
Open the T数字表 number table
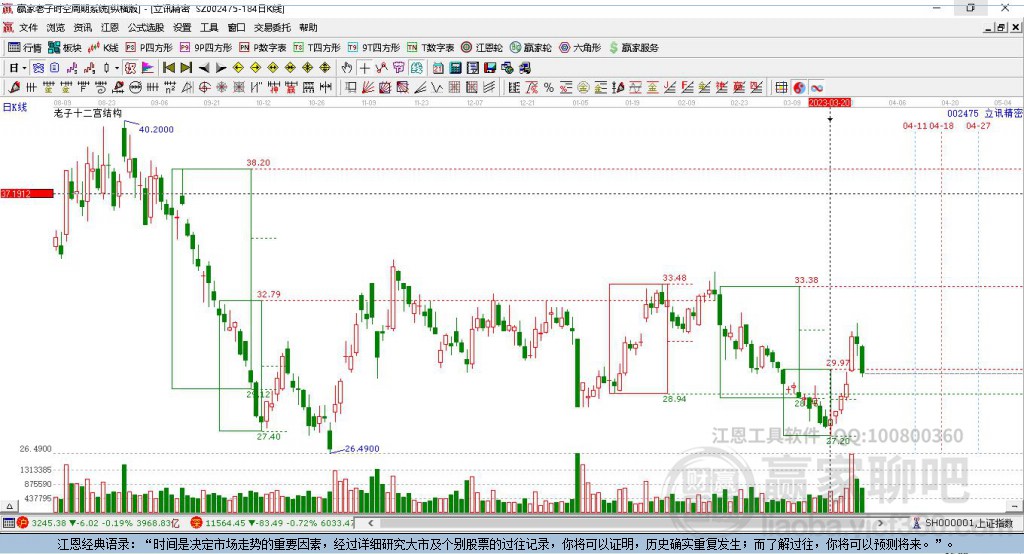(x=430, y=48)
